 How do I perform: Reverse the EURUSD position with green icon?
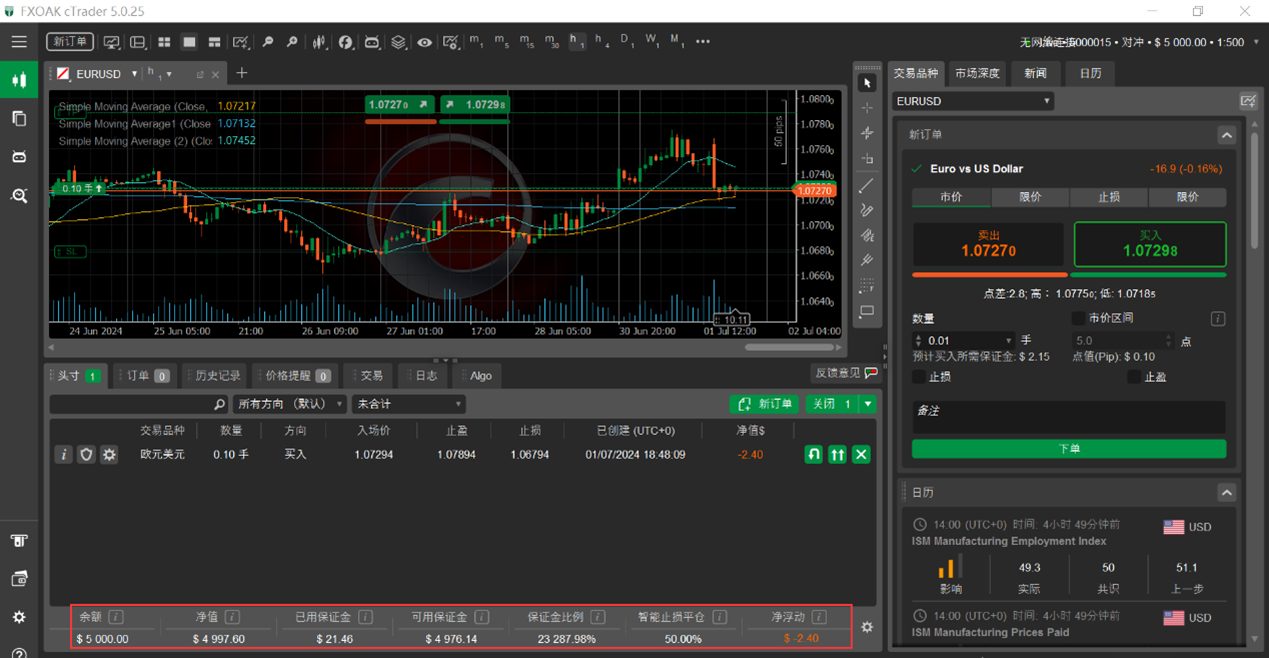[814, 454]
